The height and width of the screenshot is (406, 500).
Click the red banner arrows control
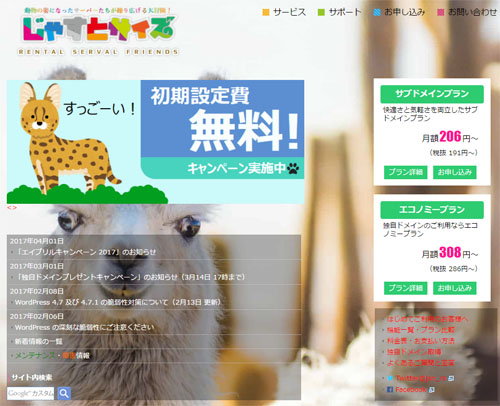click(x=12, y=207)
